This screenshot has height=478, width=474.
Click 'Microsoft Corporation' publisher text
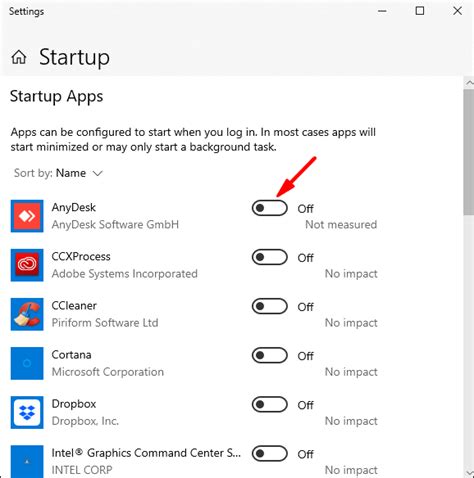pos(108,372)
